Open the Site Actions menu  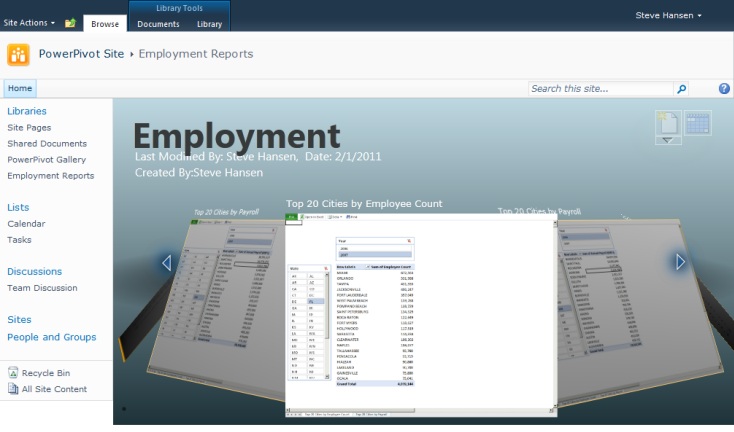point(29,23)
